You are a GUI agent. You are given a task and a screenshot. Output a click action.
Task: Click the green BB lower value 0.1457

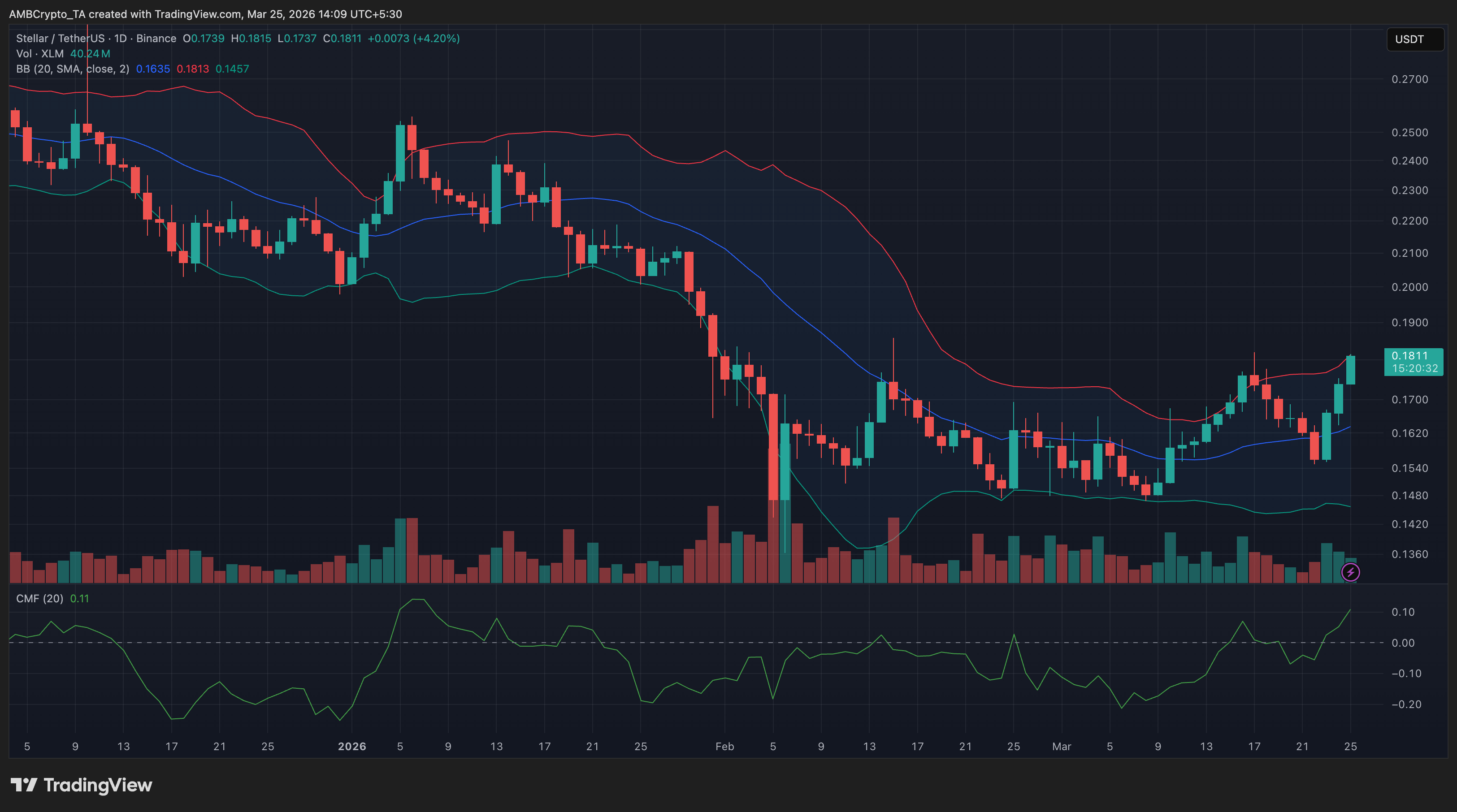232,69
